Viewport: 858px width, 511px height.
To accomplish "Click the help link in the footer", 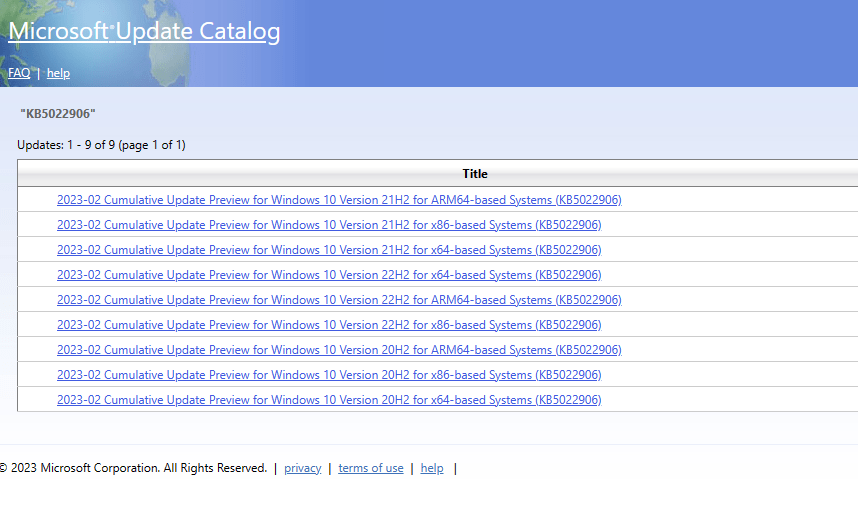I will (432, 468).
